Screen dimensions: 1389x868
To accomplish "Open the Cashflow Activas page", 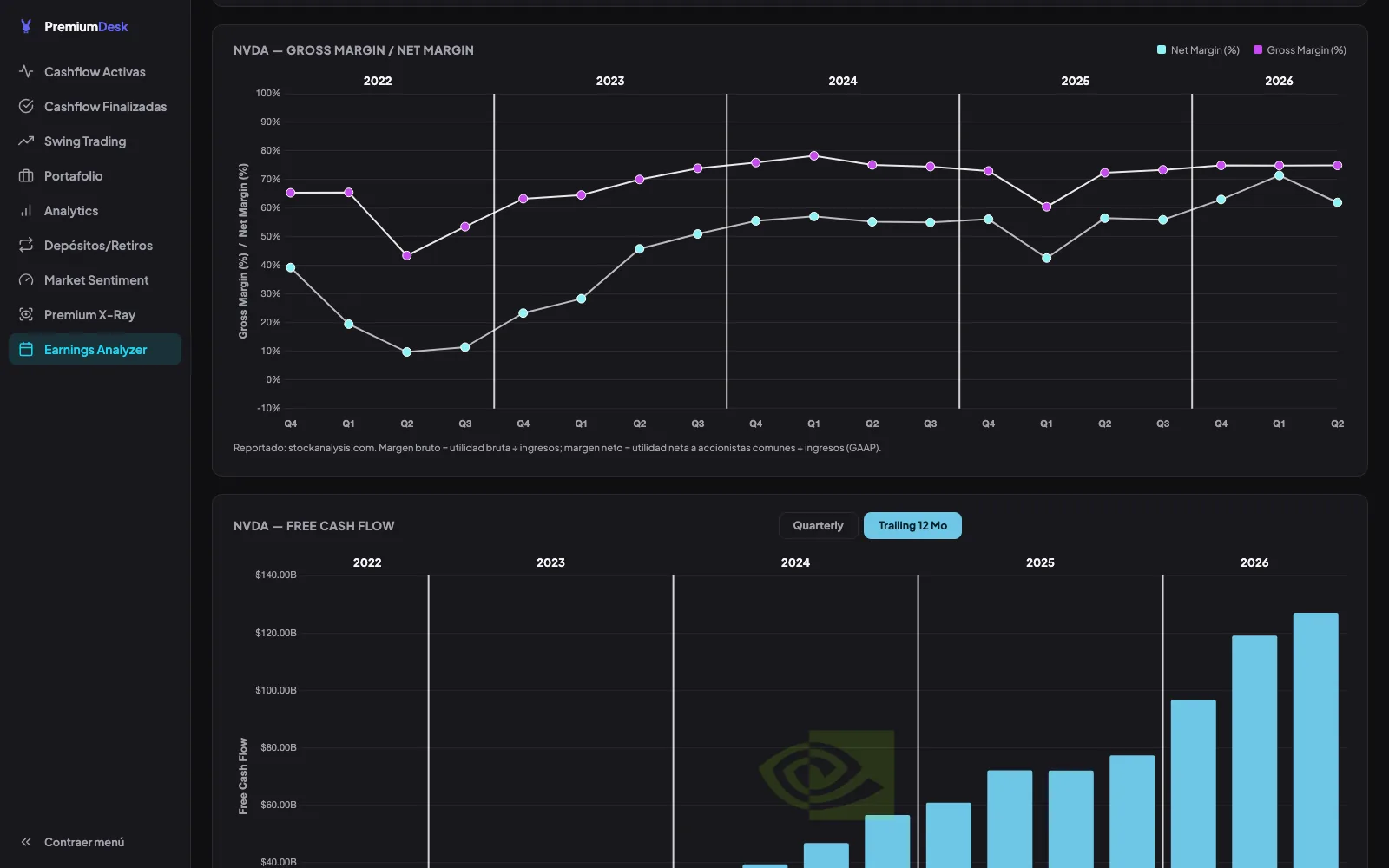I will coord(95,72).
